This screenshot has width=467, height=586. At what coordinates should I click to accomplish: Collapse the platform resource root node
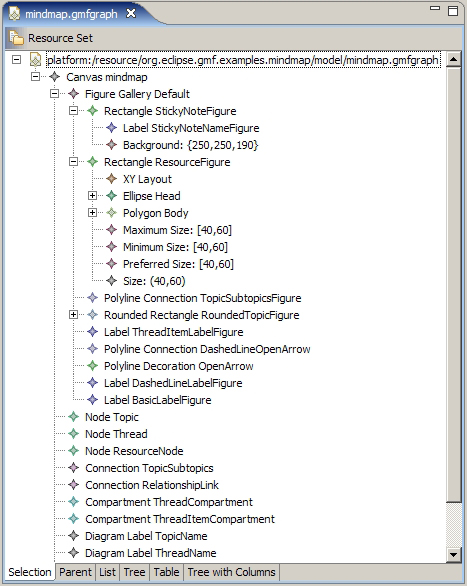(x=16, y=60)
